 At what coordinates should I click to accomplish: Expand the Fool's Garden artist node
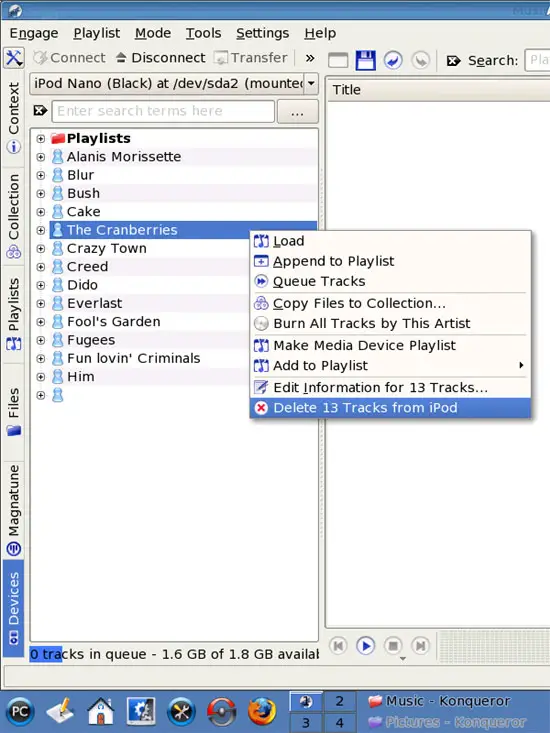[x=41, y=322]
